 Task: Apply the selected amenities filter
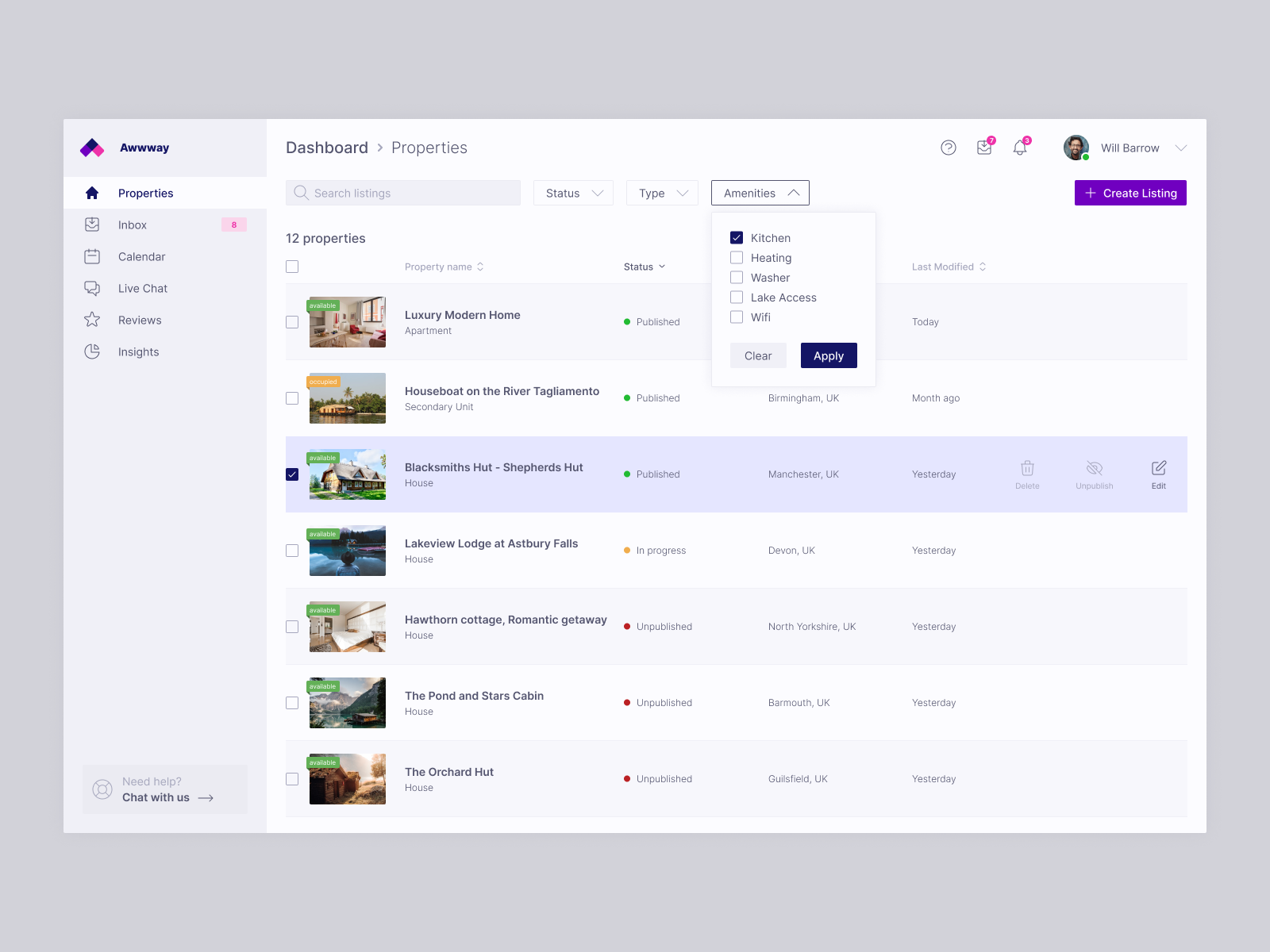coord(828,355)
